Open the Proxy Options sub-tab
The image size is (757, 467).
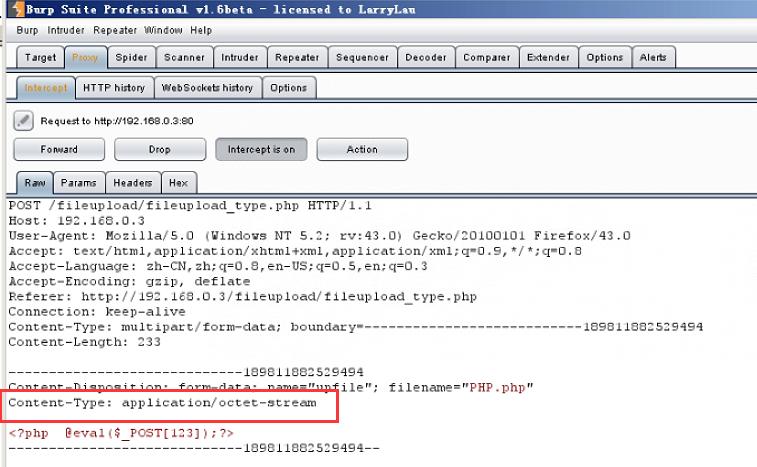[289, 88]
